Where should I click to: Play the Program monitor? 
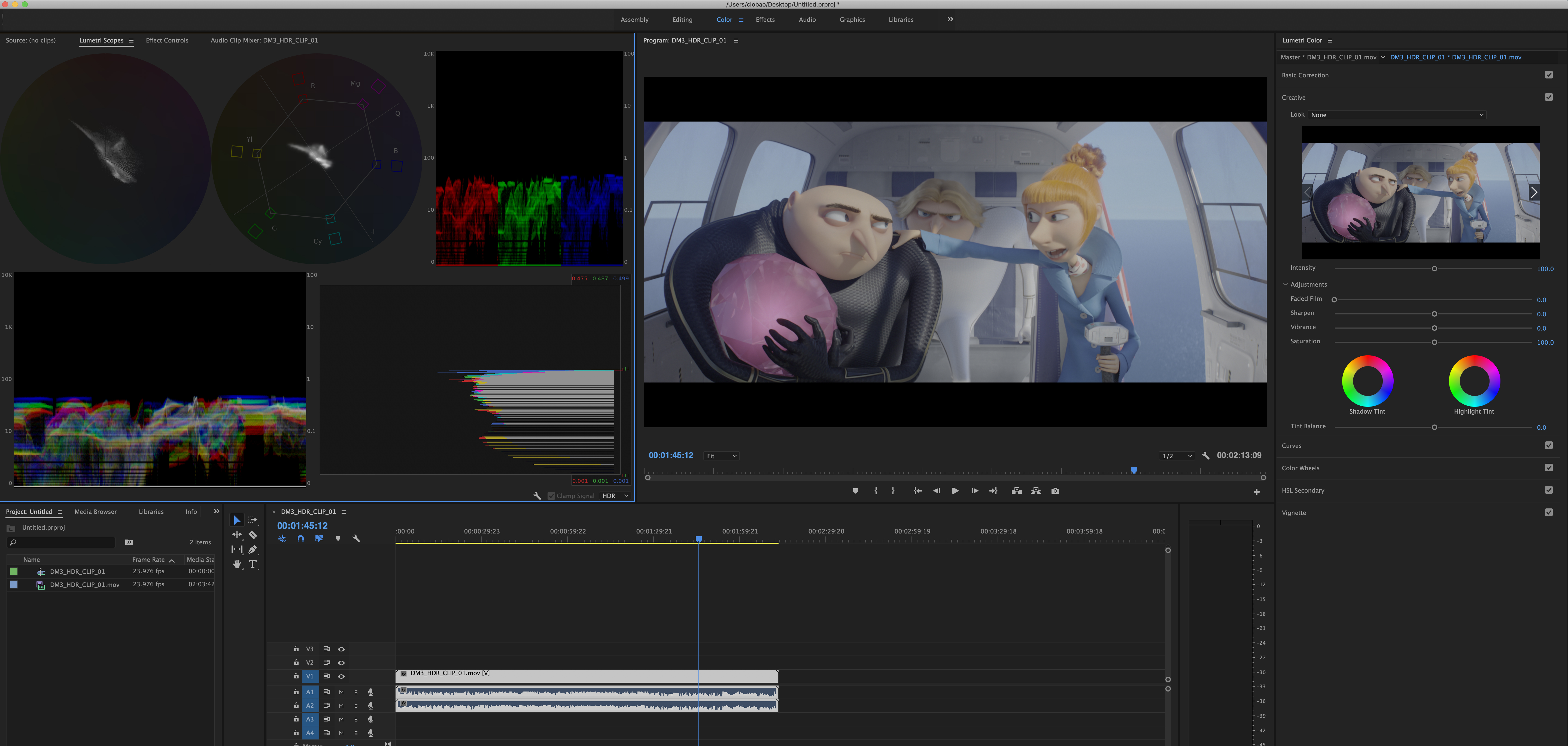[955, 491]
